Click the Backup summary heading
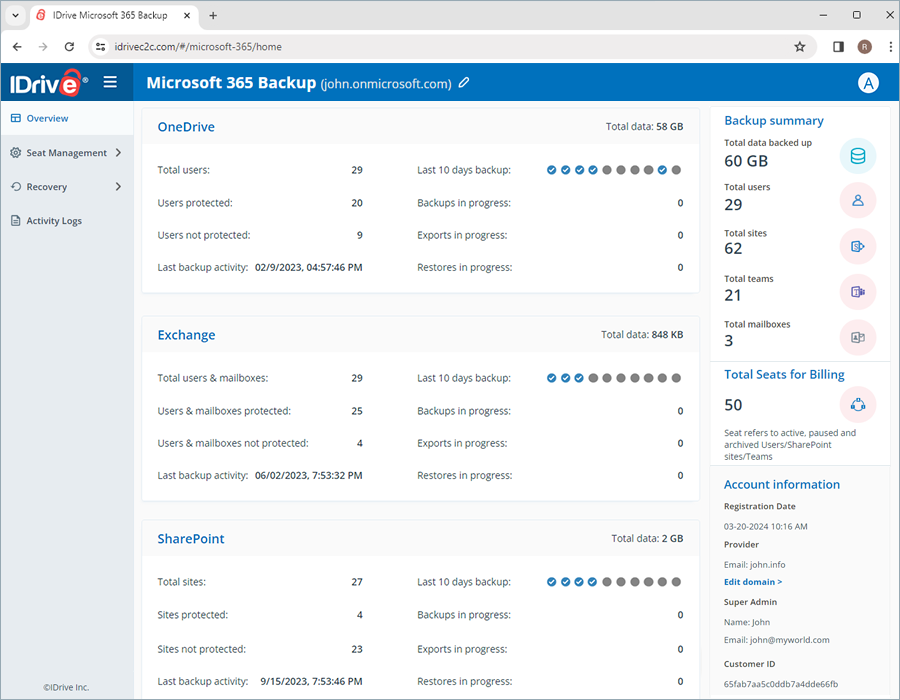This screenshot has height=700, width=900. (x=774, y=120)
